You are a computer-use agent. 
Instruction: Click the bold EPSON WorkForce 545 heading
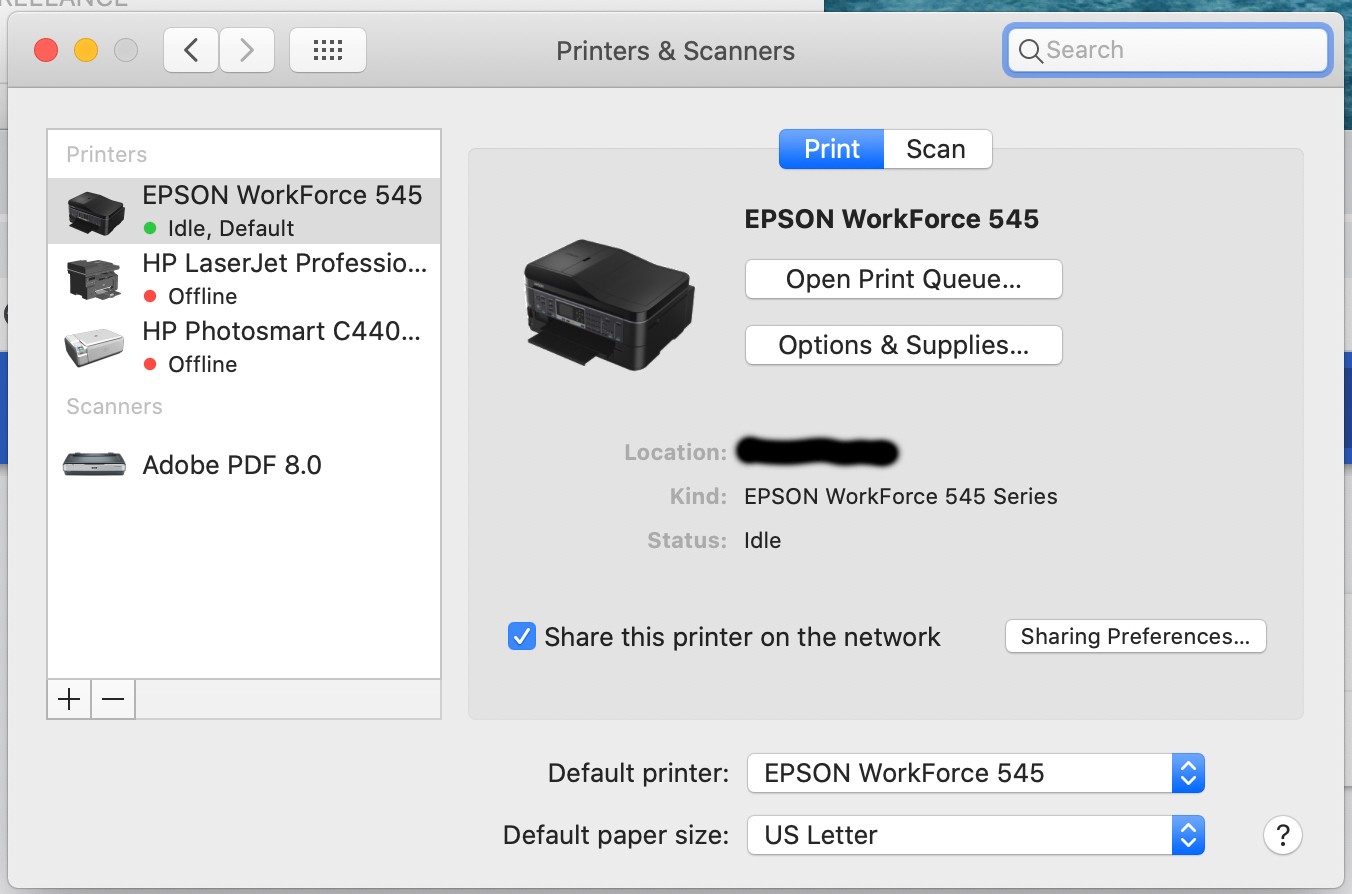tap(891, 219)
